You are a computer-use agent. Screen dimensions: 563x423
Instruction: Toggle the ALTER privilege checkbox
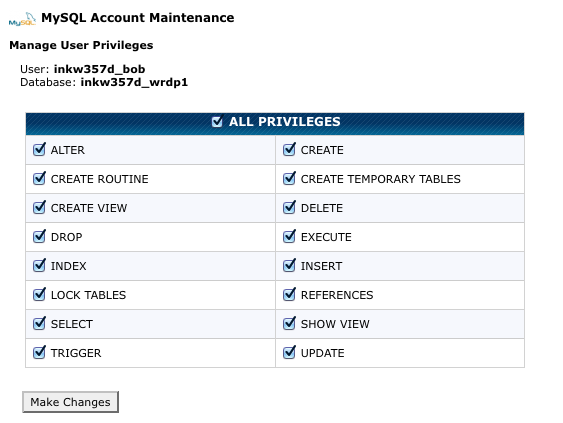coord(39,149)
